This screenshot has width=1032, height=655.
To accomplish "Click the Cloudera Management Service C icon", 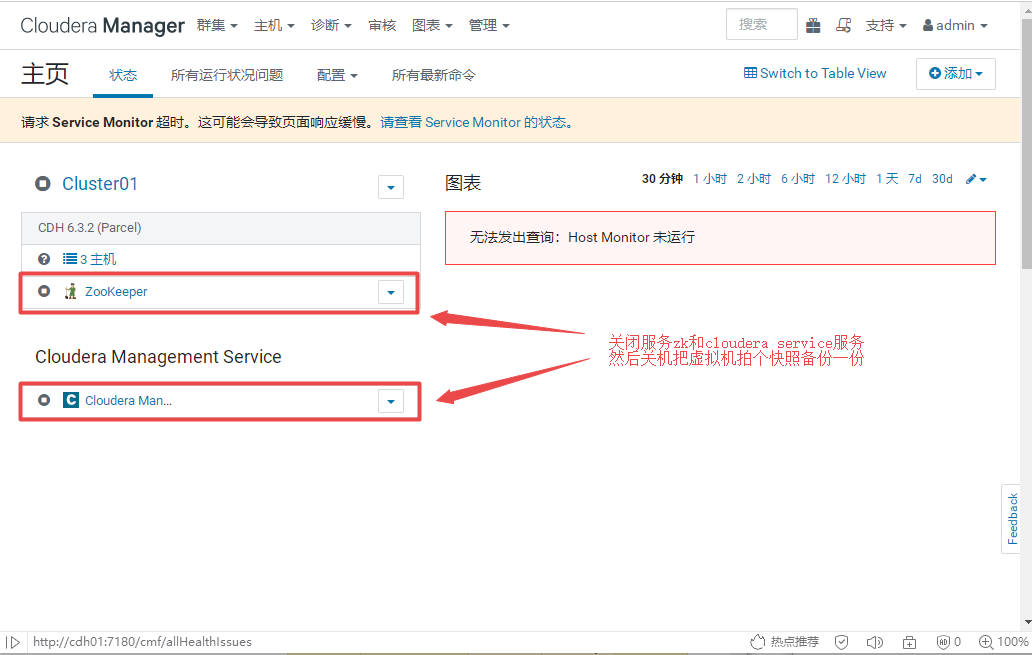I will 70,400.
